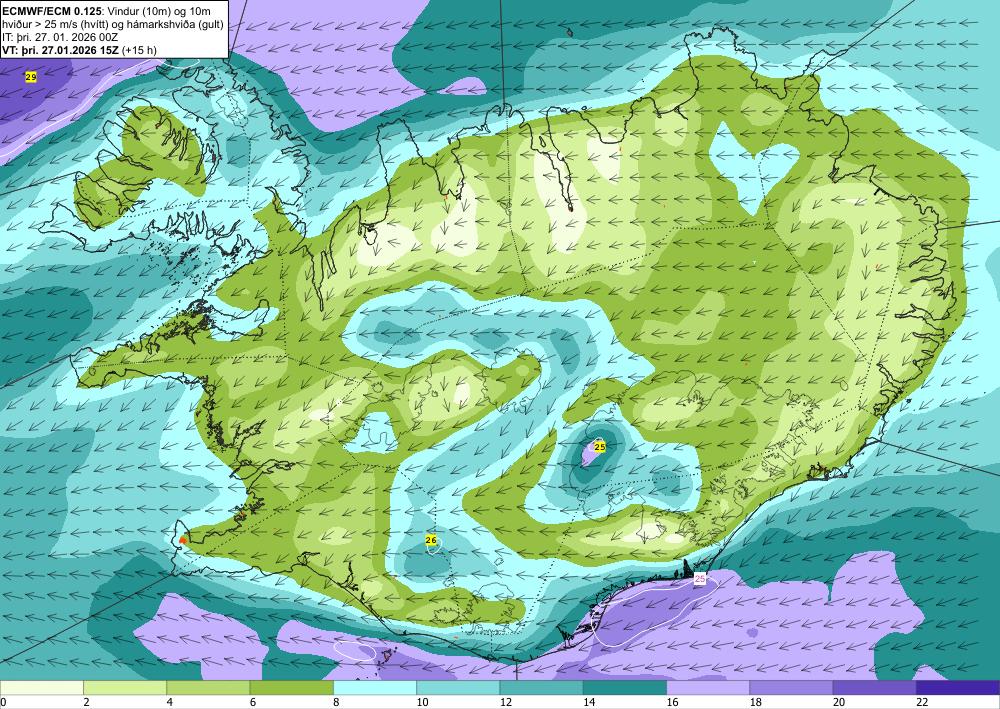Click the legend tick number 2

[x=86, y=702]
